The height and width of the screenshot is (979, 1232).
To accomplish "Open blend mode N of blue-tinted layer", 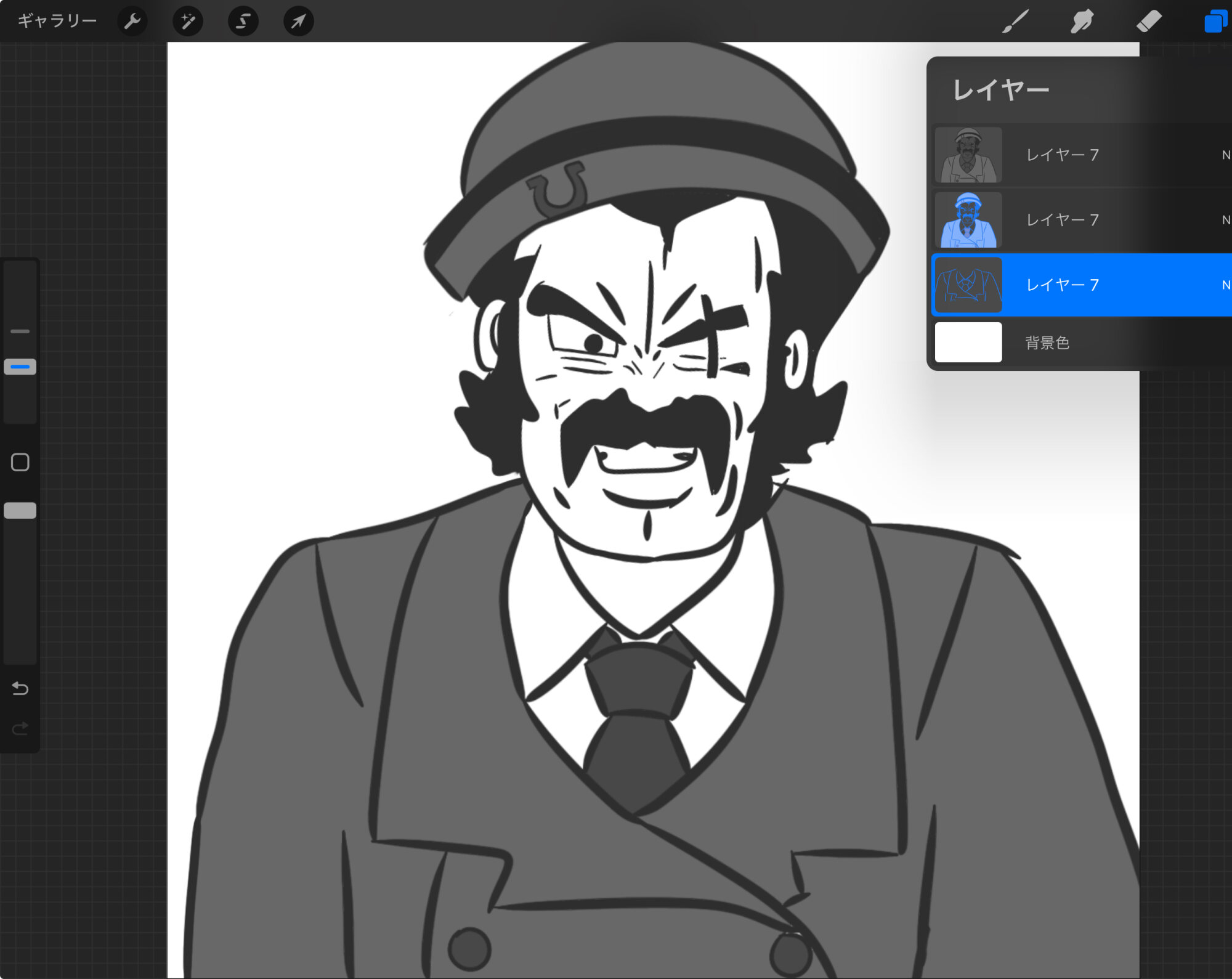I will 1225,220.
